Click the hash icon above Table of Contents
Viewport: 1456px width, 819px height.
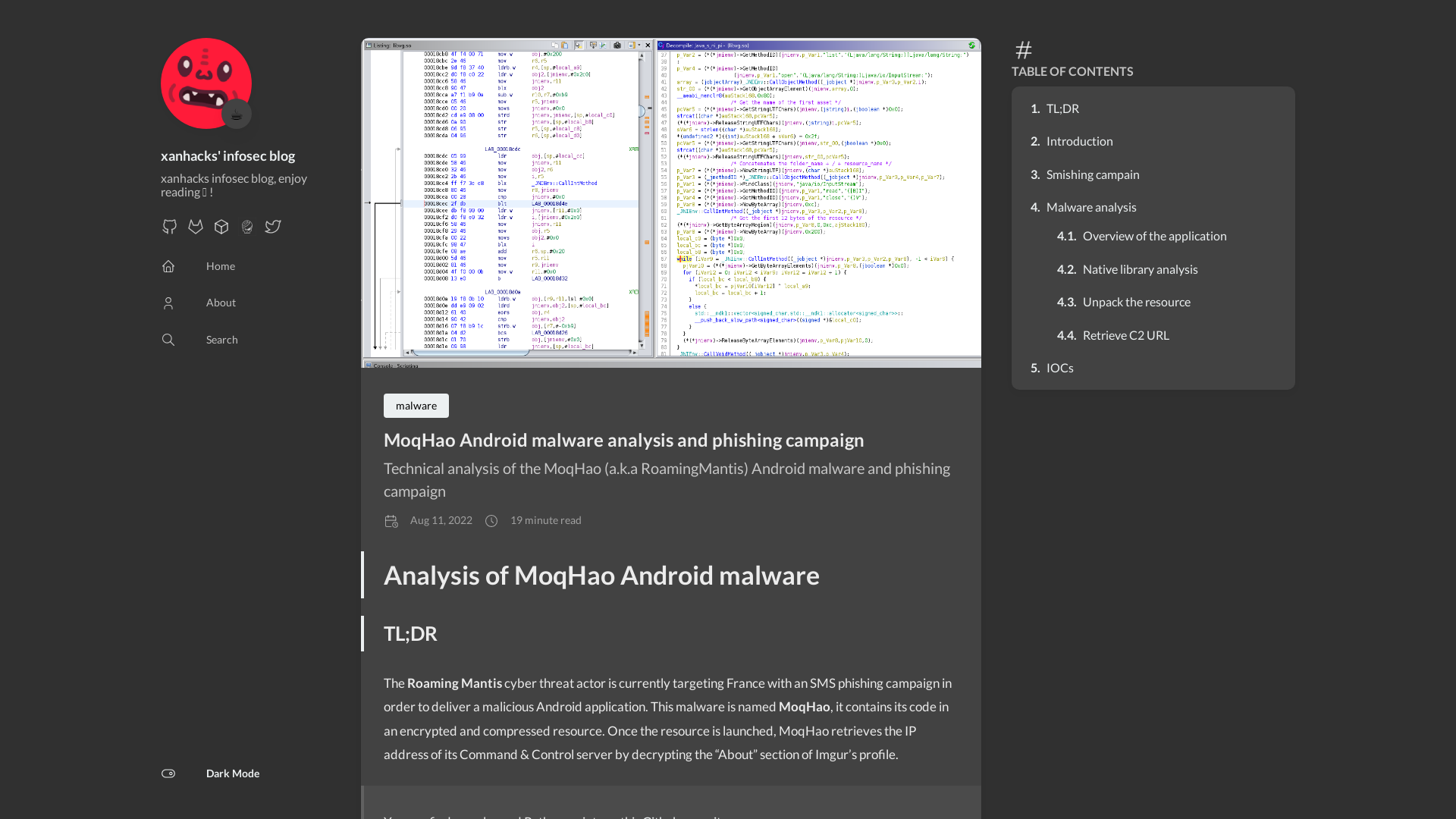(1023, 50)
